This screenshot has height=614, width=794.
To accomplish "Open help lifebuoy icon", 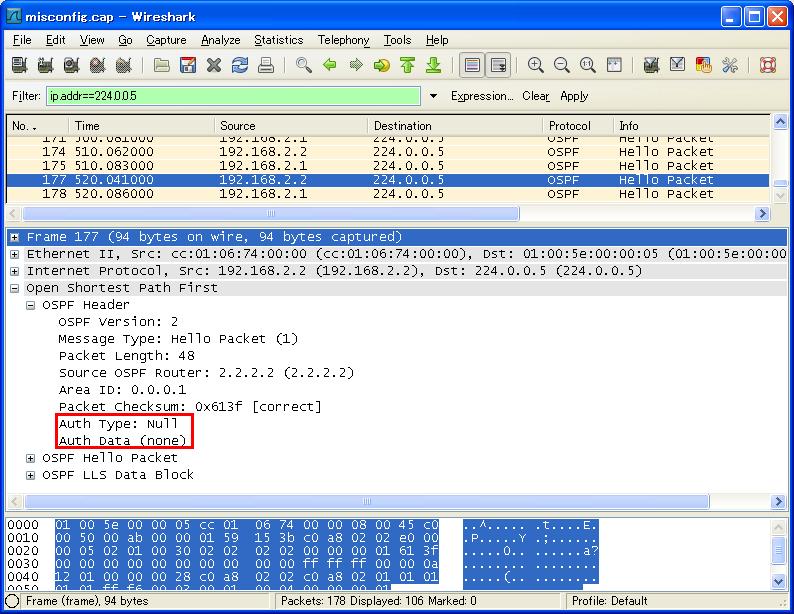I will point(768,65).
